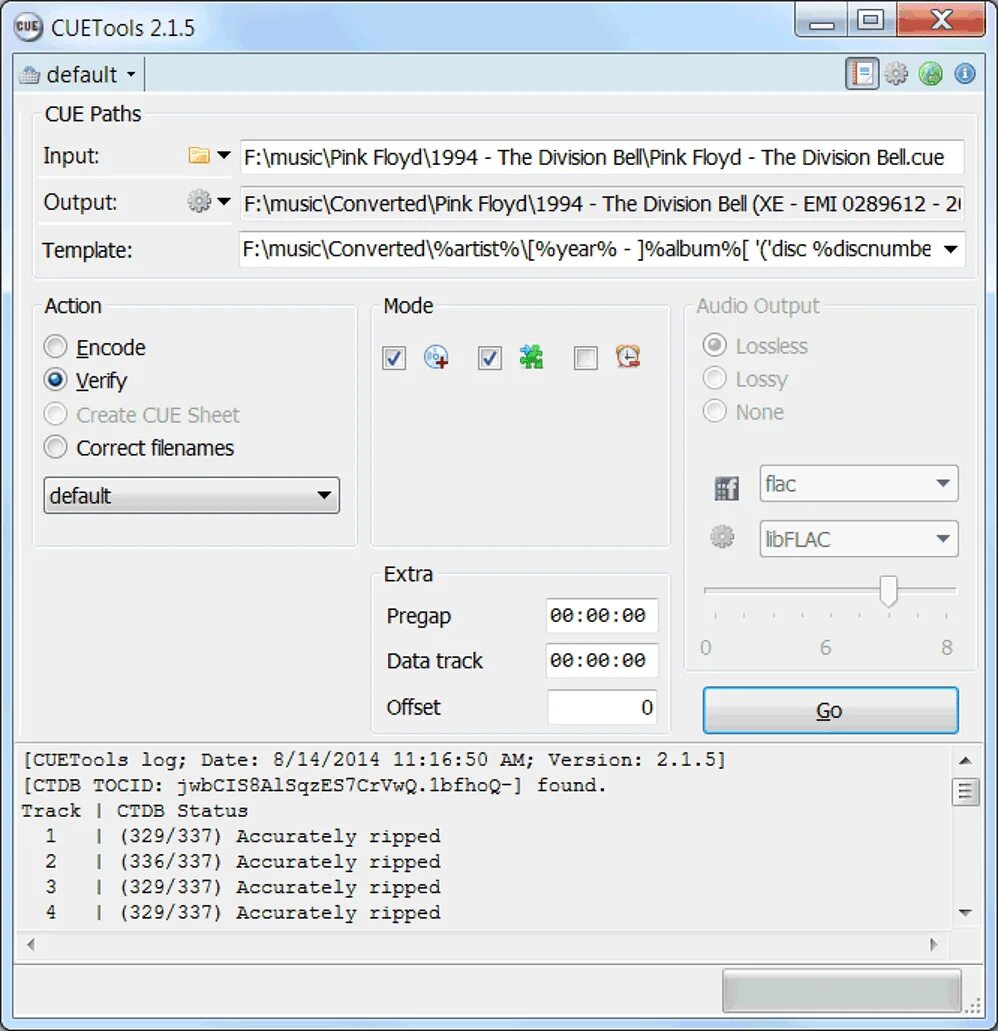The image size is (998, 1031).
Task: Click the log horizontal scroll right arrow
Action: (x=934, y=945)
